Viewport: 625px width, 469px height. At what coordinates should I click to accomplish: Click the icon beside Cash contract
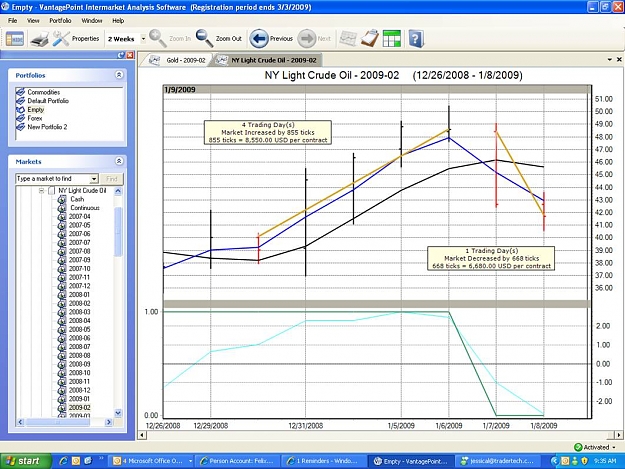click(62, 199)
